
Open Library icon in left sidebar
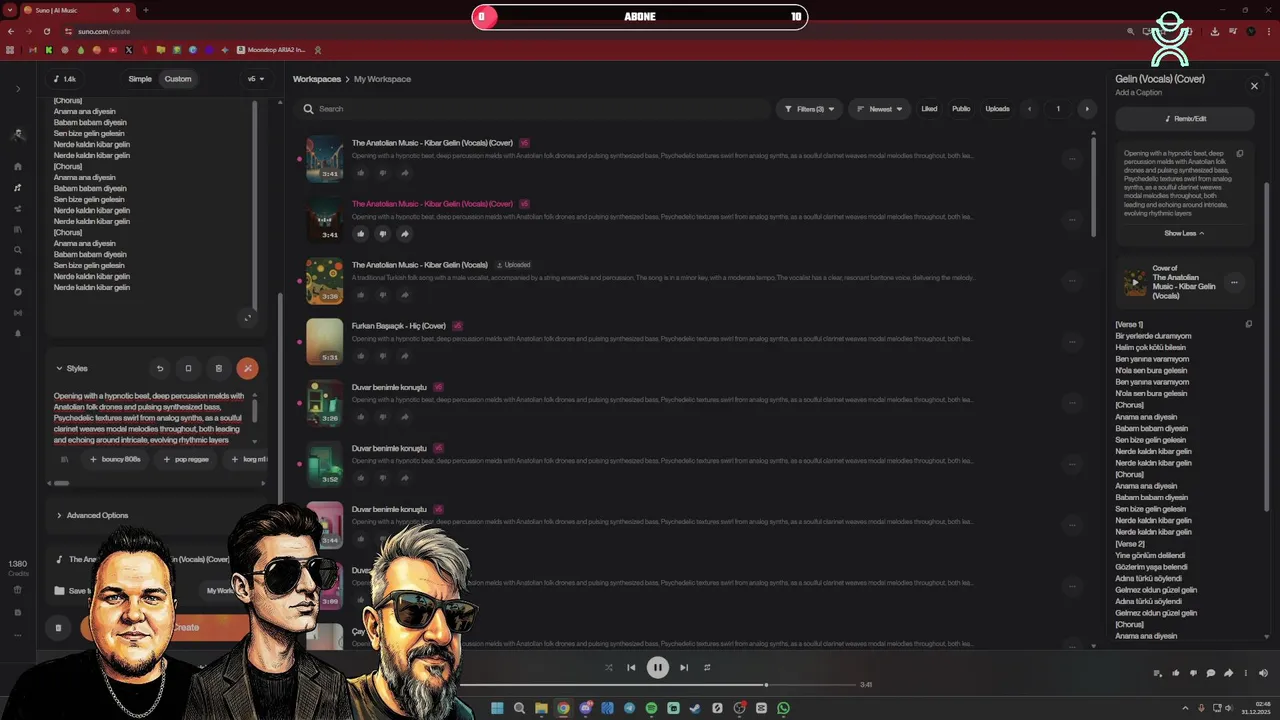[18, 229]
